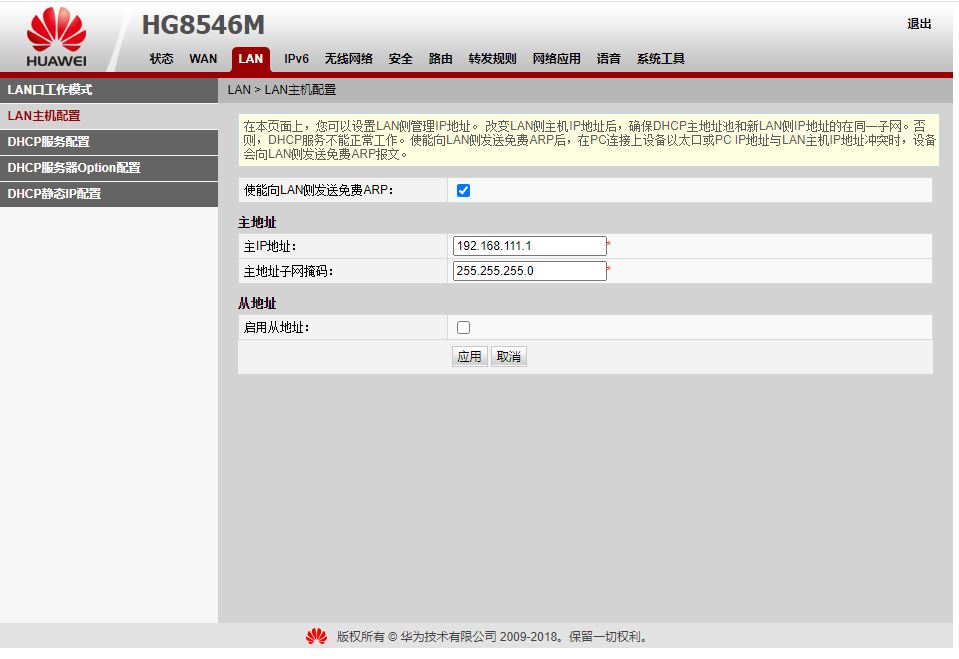
Task: Open the WAN configuration tab
Action: pos(203,58)
